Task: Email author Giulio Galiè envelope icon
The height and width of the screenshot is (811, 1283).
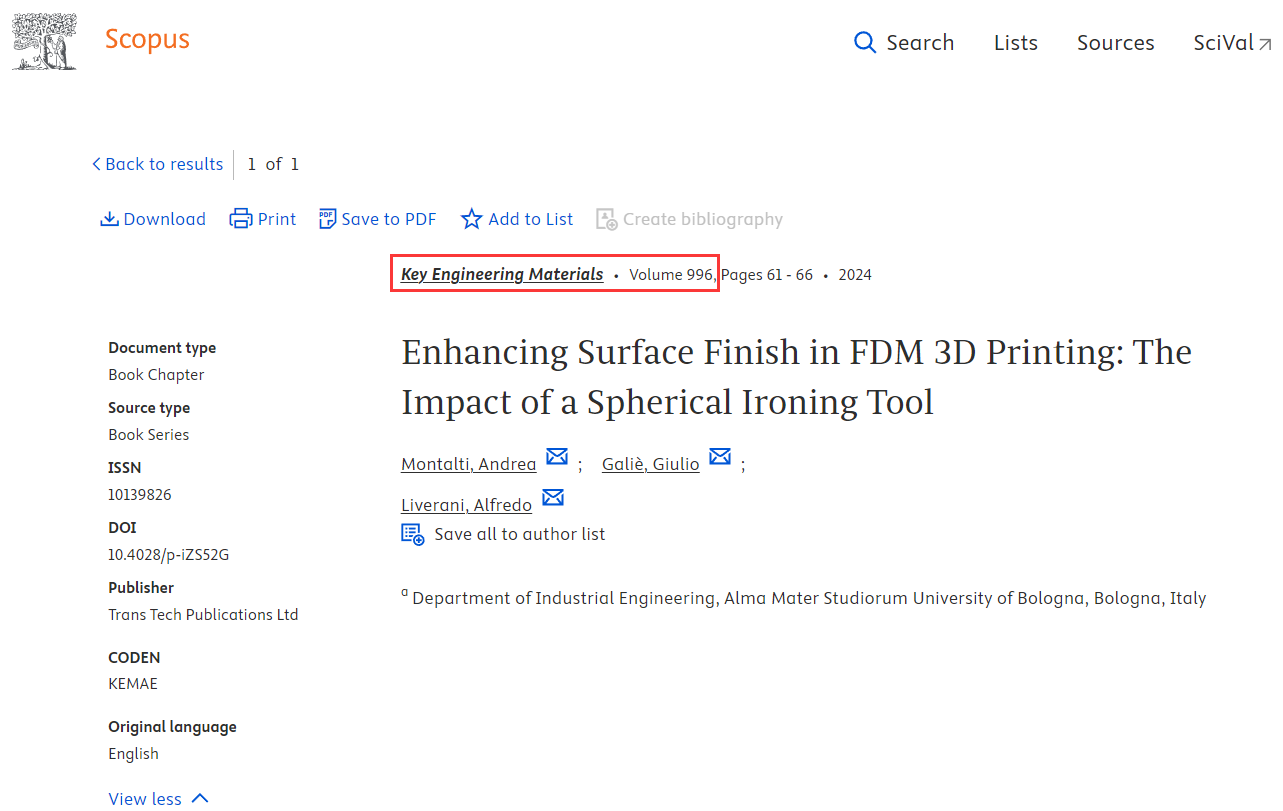Action: coord(720,457)
